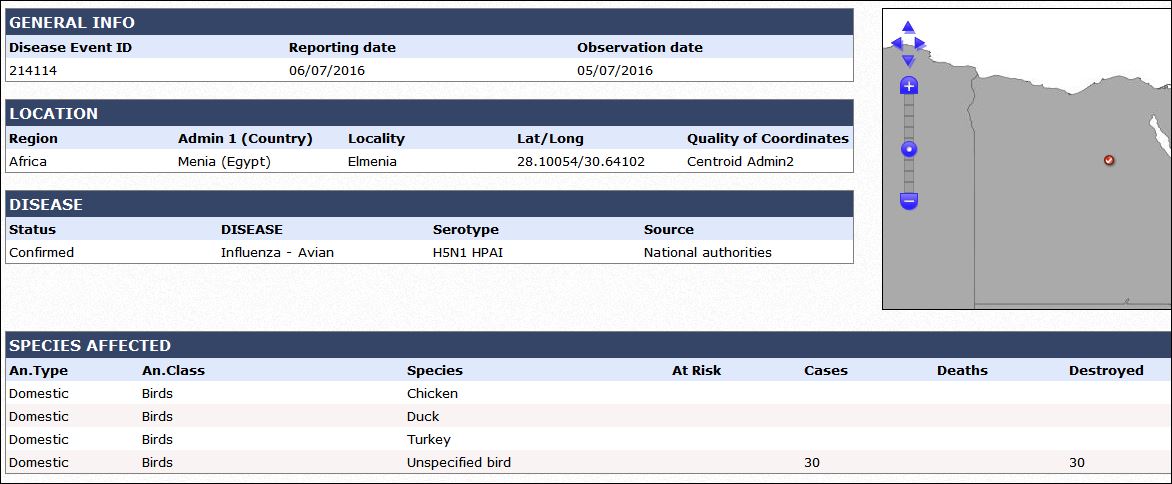Pan the map left with arrow
1172x484 pixels.
click(897, 43)
